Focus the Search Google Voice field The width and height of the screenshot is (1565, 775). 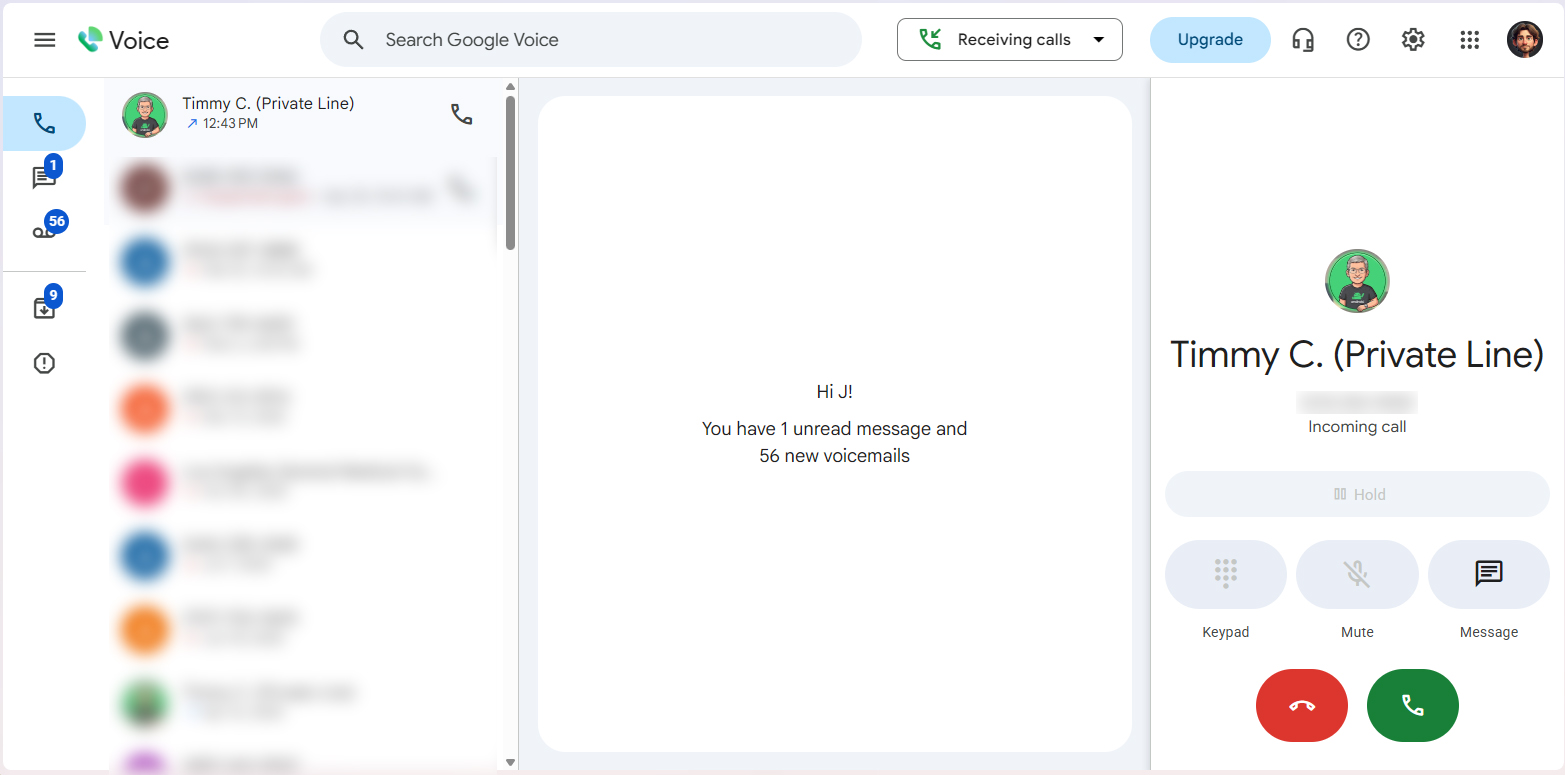point(591,40)
